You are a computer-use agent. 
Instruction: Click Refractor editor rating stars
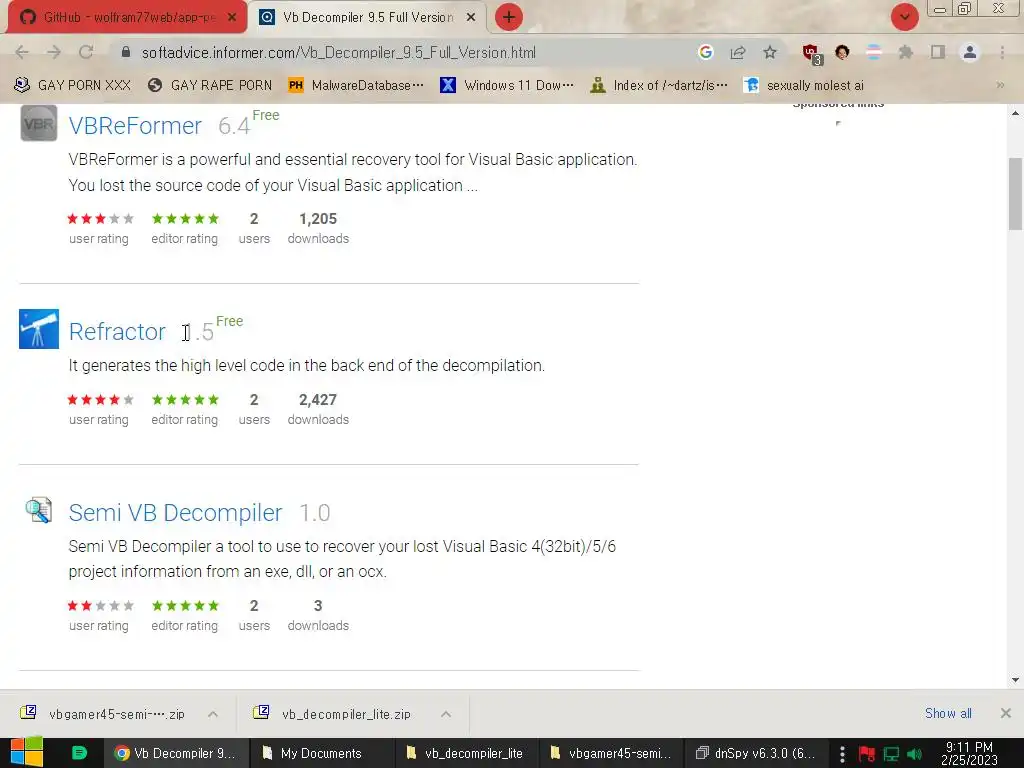tap(185, 400)
